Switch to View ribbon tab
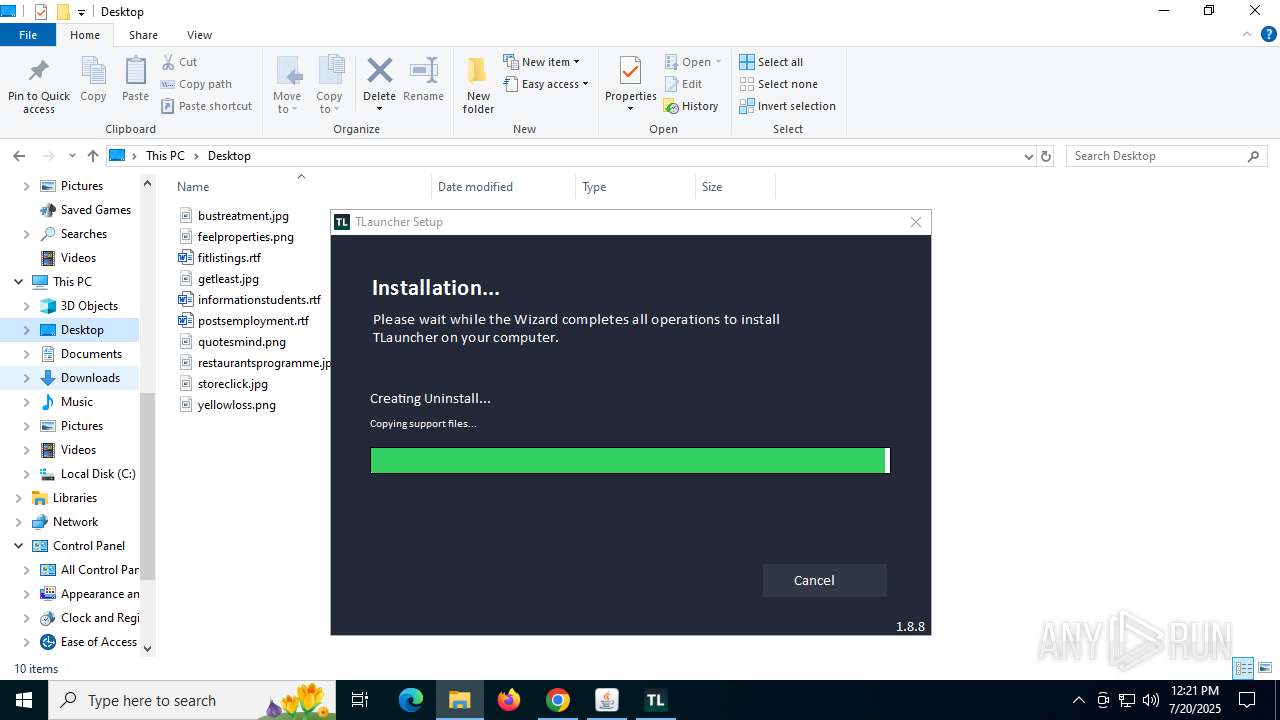1280x720 pixels. [x=199, y=35]
